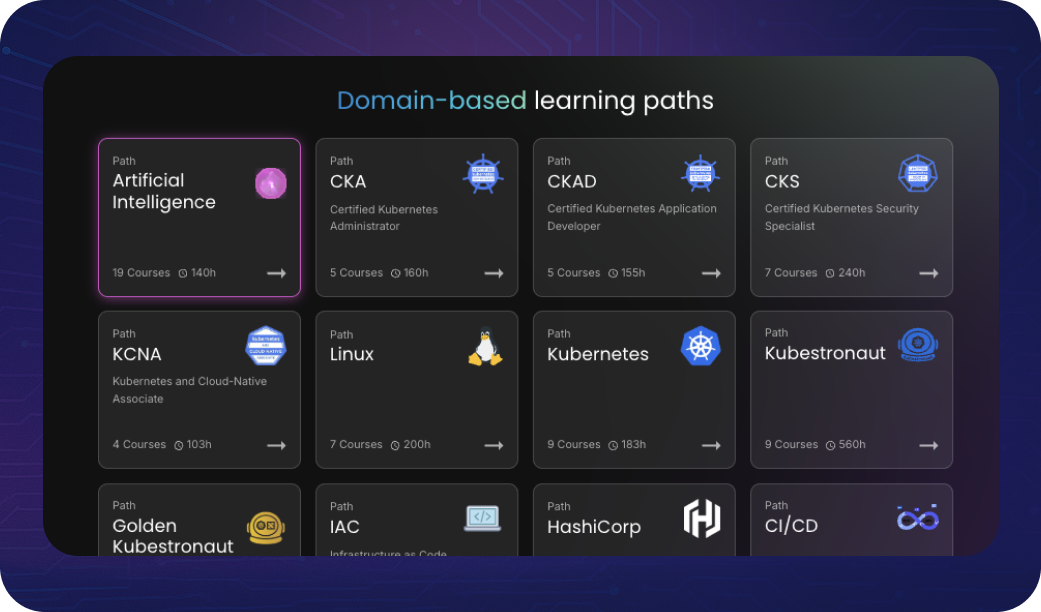Select the CKS path title

point(782,181)
